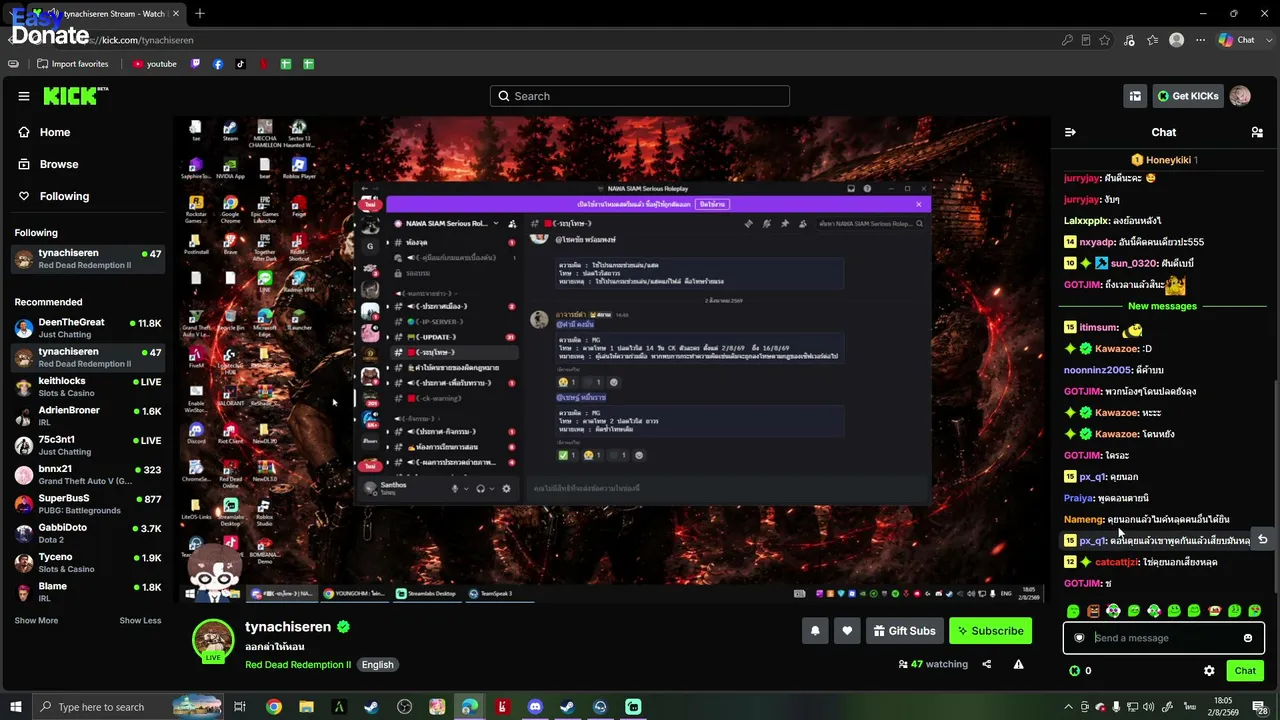Follow tynachiseren with the heart button
The image size is (1280, 720).
[x=847, y=631]
